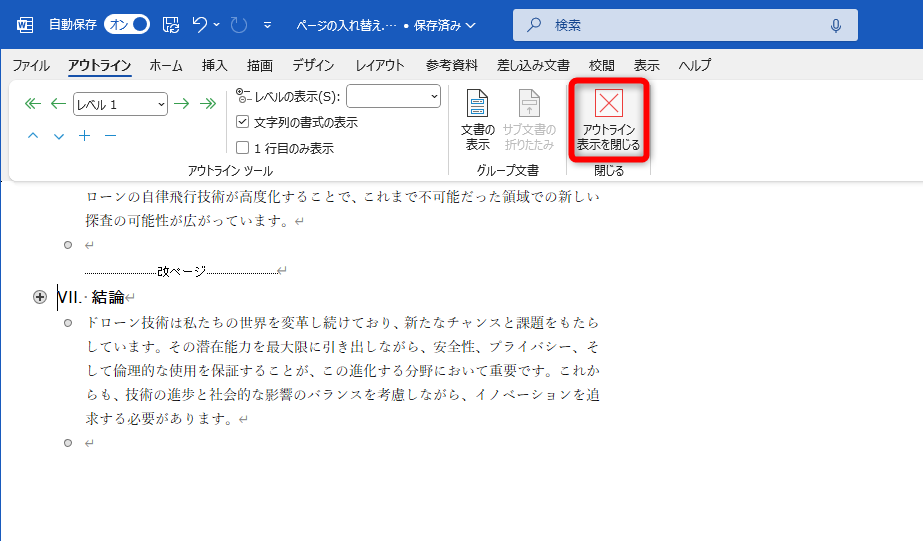The width and height of the screenshot is (923, 541).
Task: Click the アウトライン表示を閉じる button
Action: pos(609,120)
